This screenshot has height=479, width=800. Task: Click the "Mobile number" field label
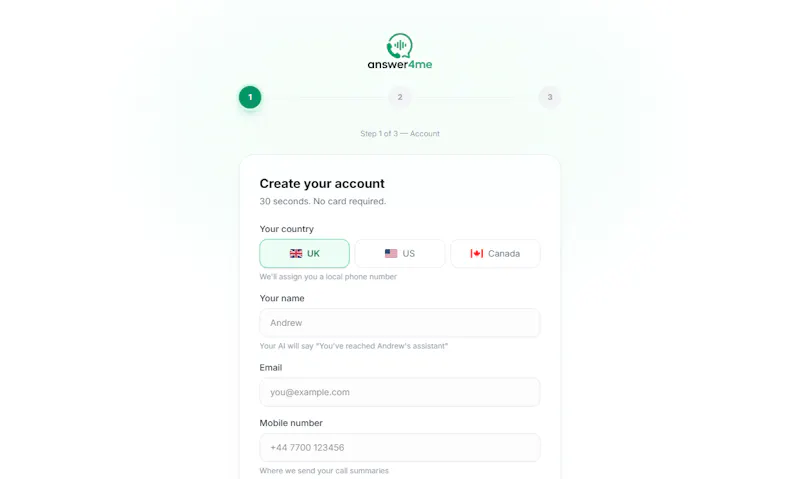291,423
